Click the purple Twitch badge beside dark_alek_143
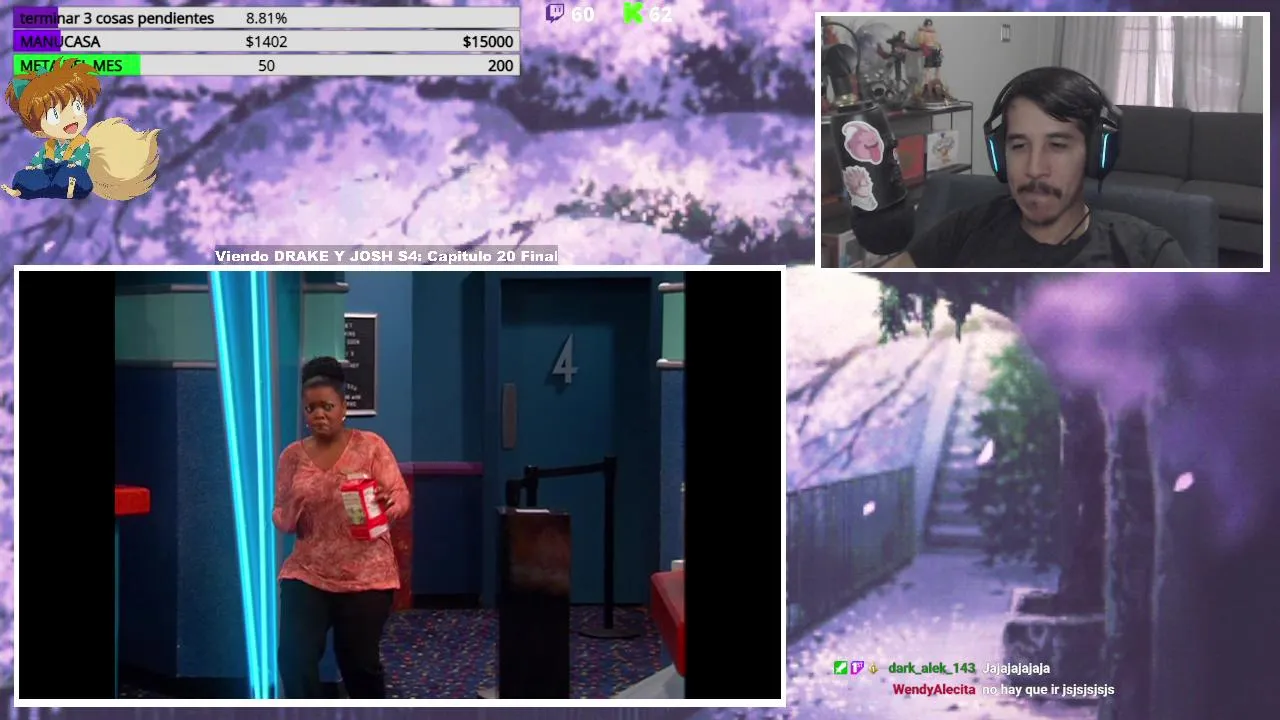Viewport: 1280px width, 720px height. click(857, 668)
